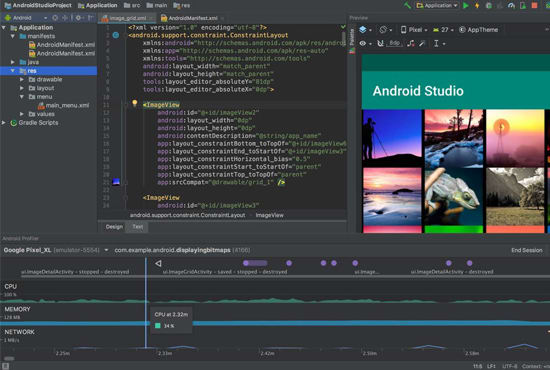Click the magnet autoconnect icon in Preview
The height and width of the screenshot is (370, 550).
pyautogui.click(x=380, y=43)
